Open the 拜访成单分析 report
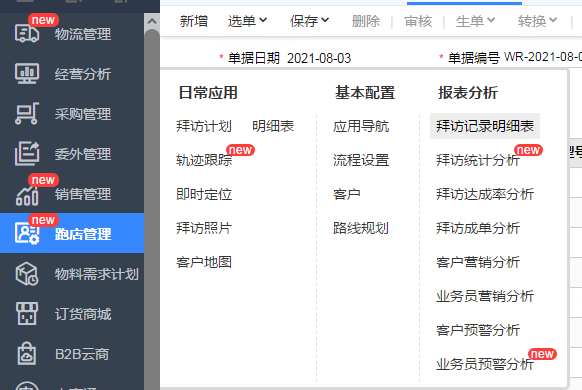Screen dimensions: 582x390 478,228
